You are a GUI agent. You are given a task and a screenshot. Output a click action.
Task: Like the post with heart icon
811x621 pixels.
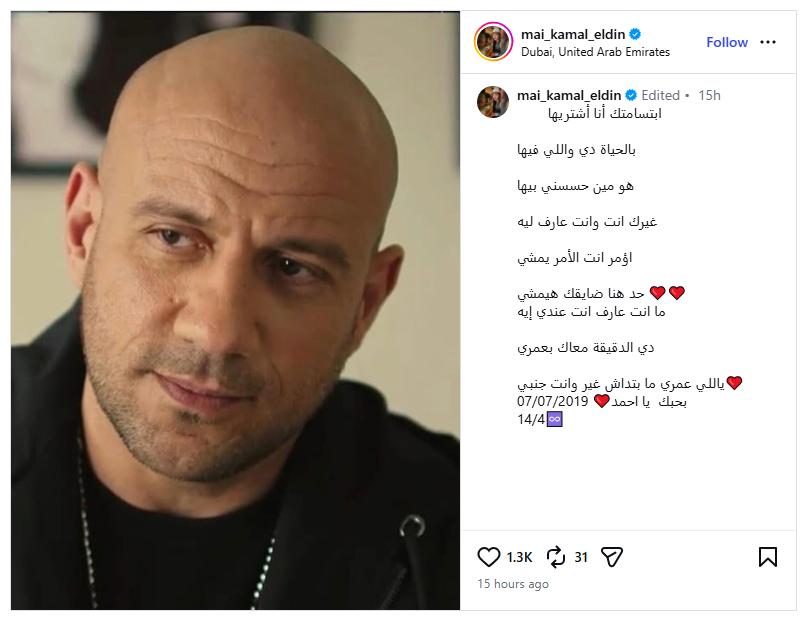pos(488,557)
